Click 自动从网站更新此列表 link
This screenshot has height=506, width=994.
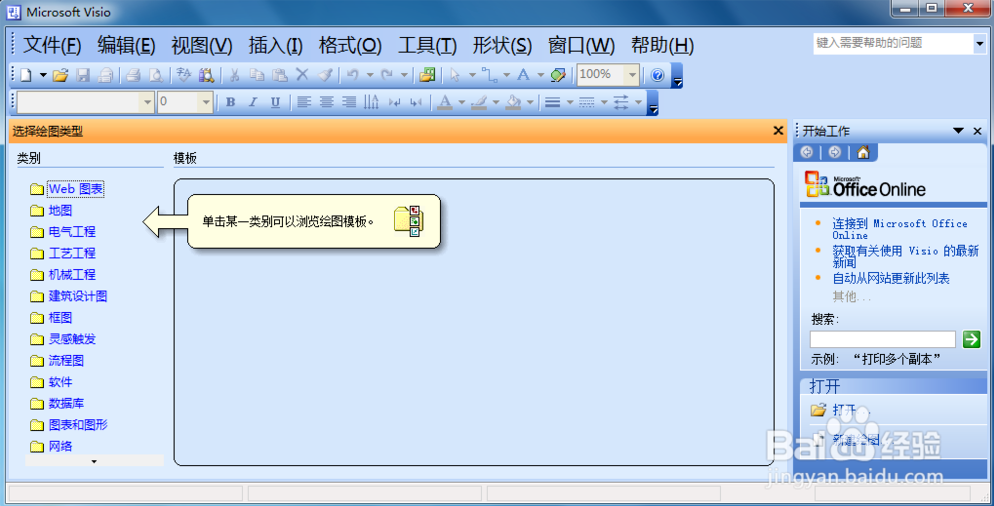(891, 278)
